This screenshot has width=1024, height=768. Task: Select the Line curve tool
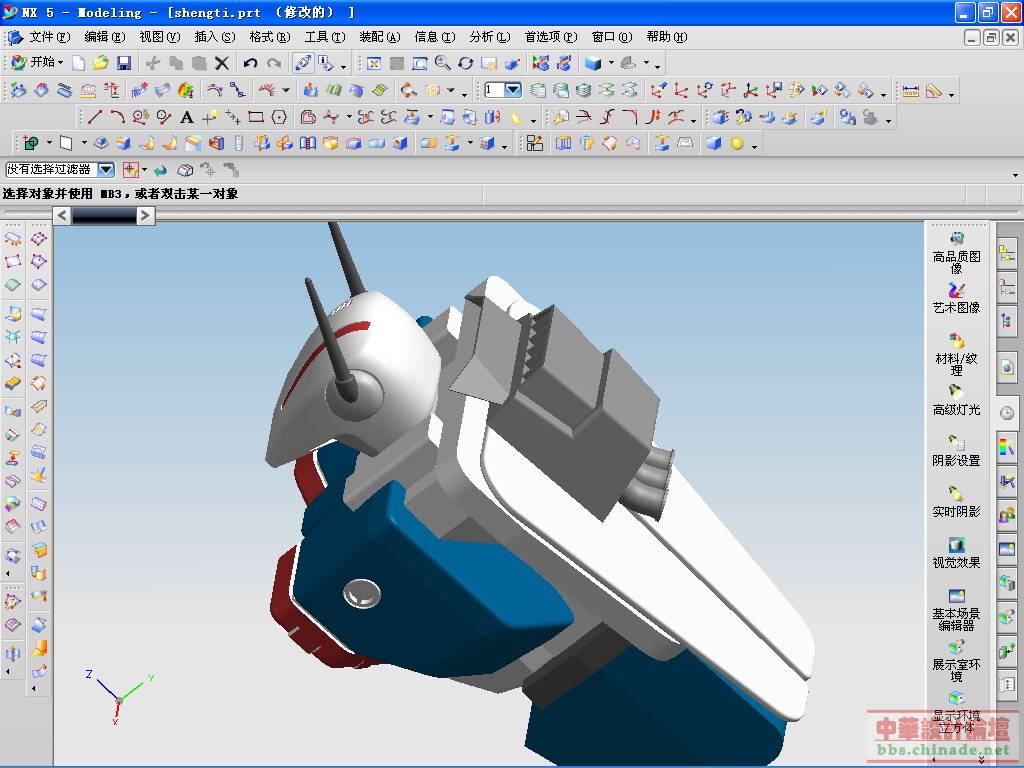click(95, 117)
